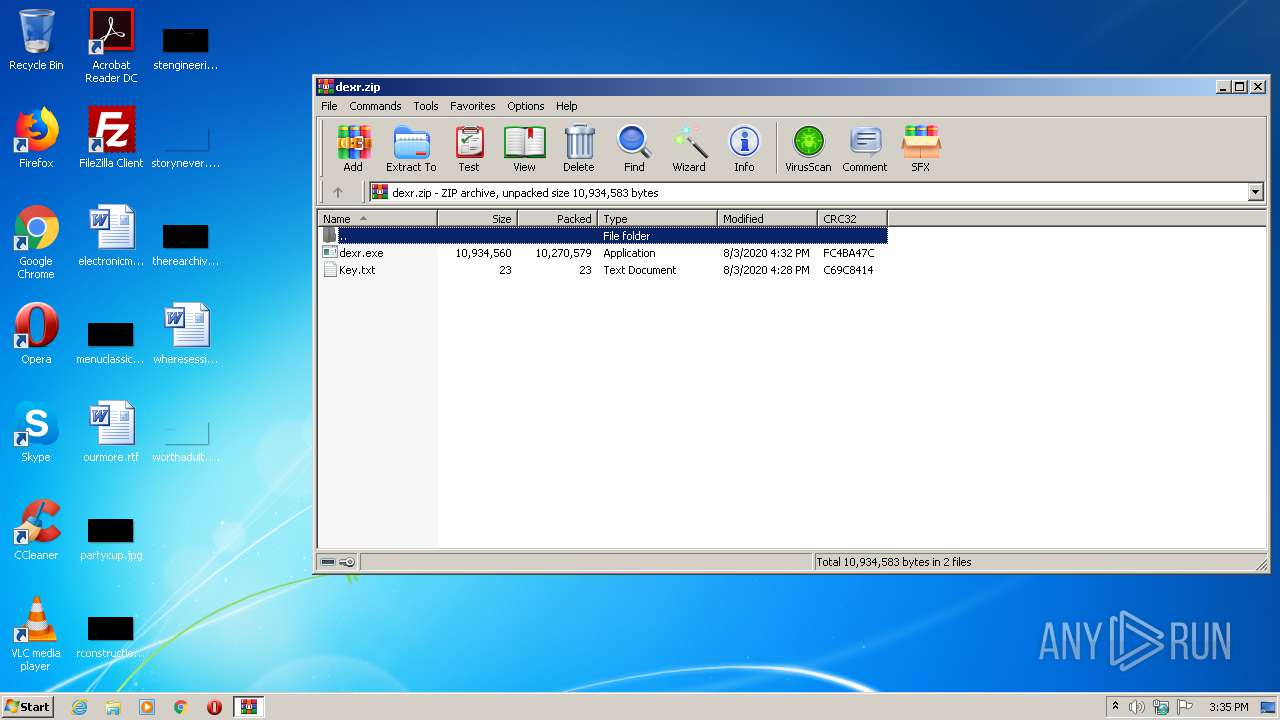Click the 10,270,579 packed size cell
Screen dimensions: 1280x720
click(x=563, y=253)
